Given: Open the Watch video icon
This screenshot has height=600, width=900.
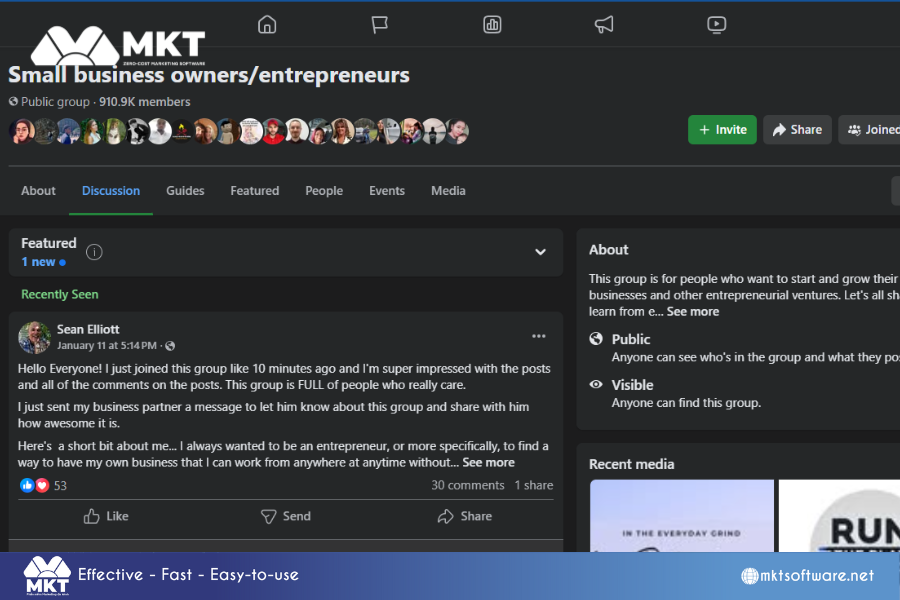Looking at the screenshot, I should point(716,24).
